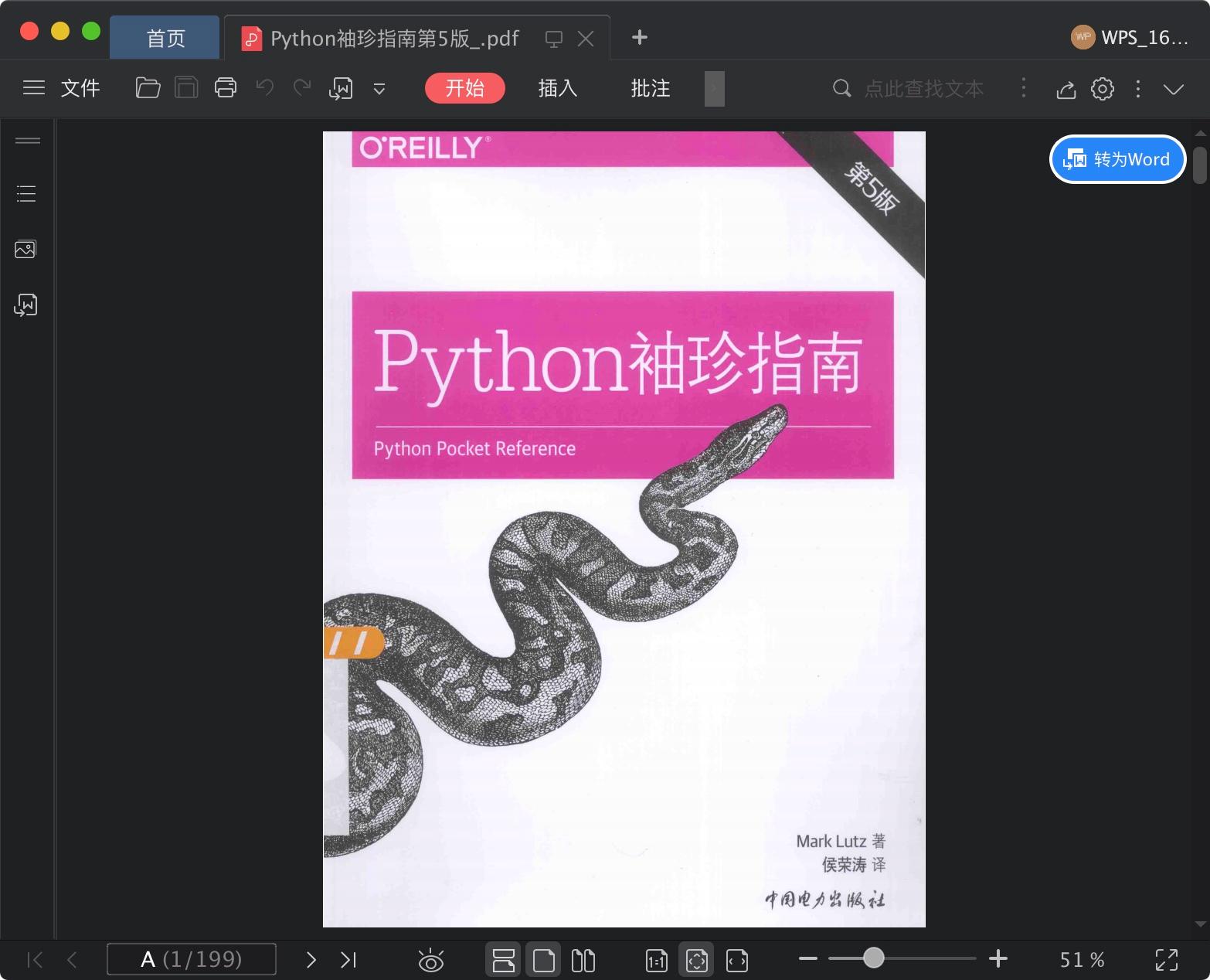Select fit width view
The image size is (1210, 980).
tap(737, 961)
